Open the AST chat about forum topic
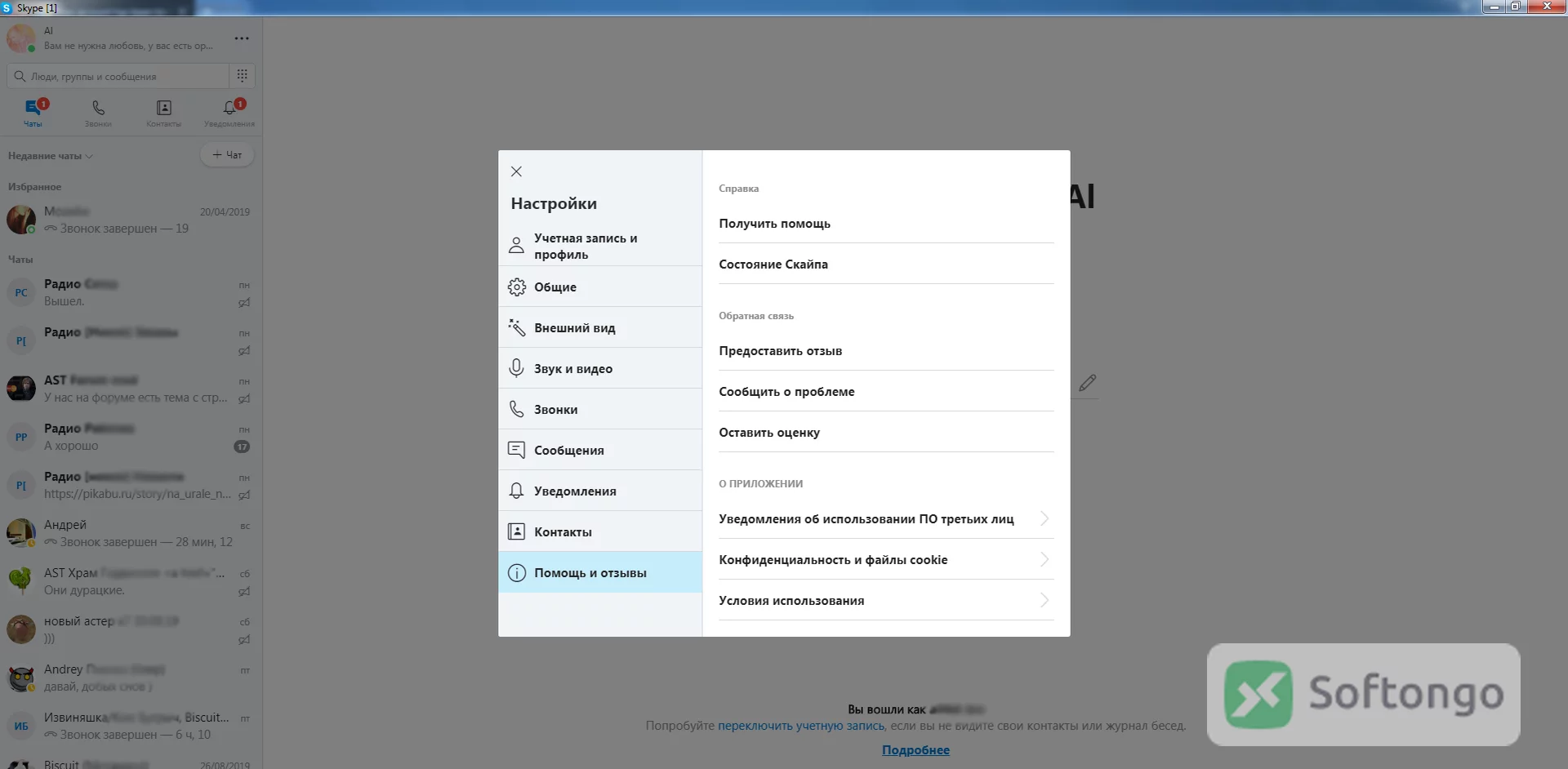This screenshot has width=1568, height=769. tap(131, 389)
